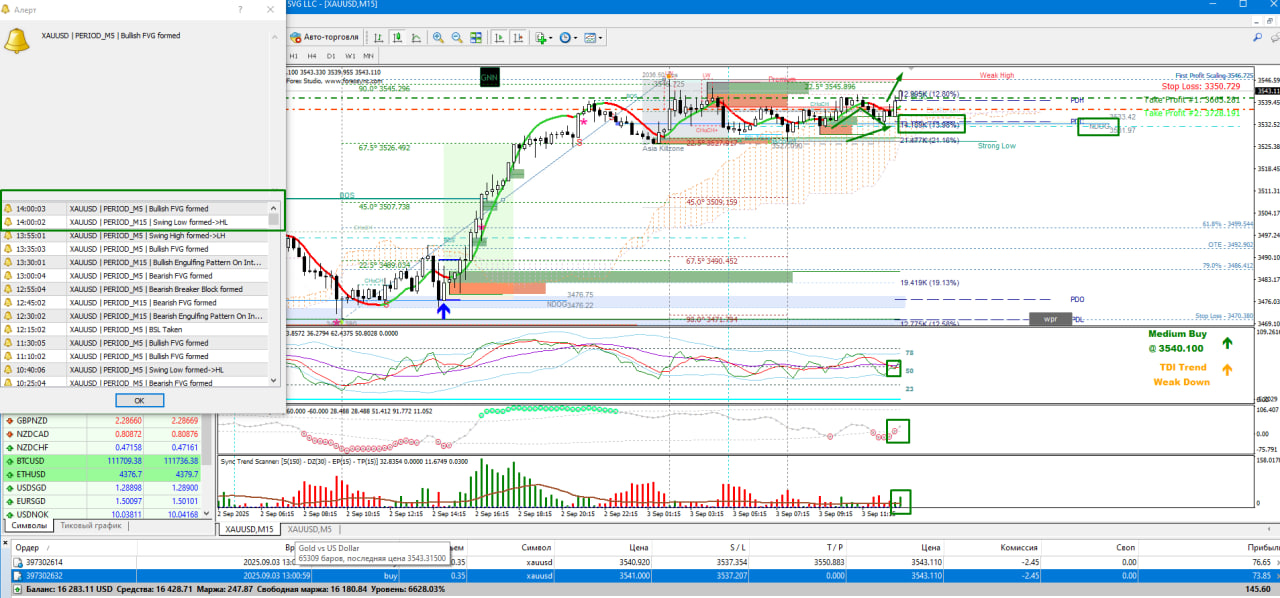Click the tile windows icon
Screen dimensions: 1280x598
(x=476, y=38)
